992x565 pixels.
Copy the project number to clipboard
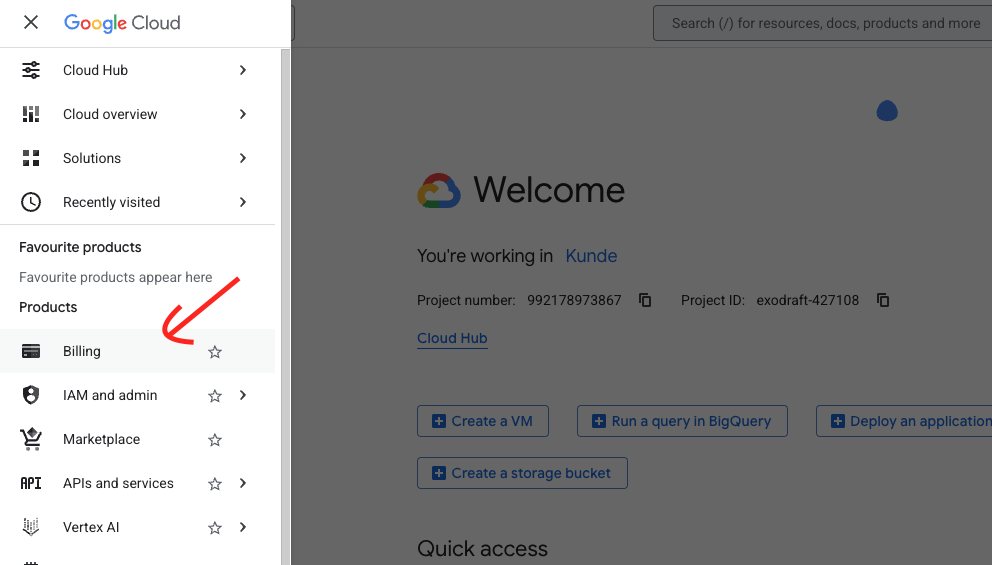pyautogui.click(x=645, y=300)
